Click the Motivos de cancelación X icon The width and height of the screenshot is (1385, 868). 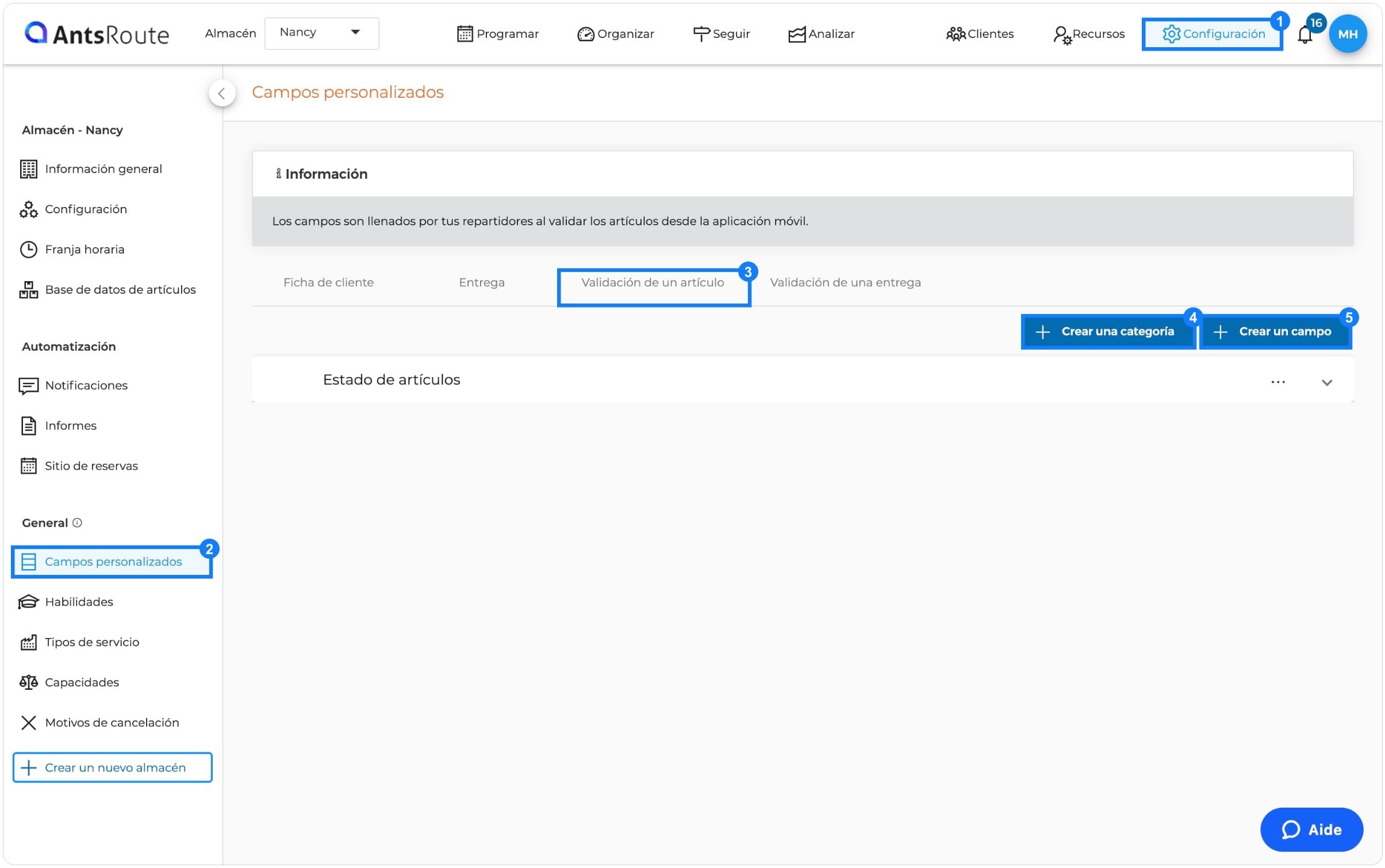(x=28, y=723)
